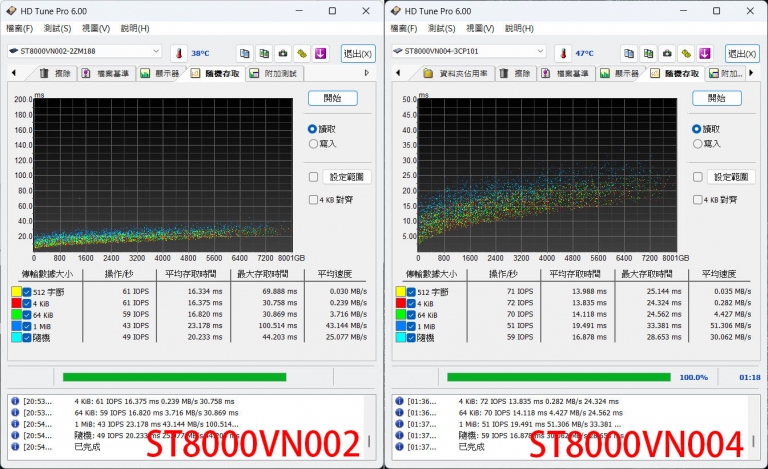Image resolution: width=768 pixels, height=469 pixels.
Task: Show earlier tabs with left arrow in ST8000VN004 window
Action: pos(398,72)
